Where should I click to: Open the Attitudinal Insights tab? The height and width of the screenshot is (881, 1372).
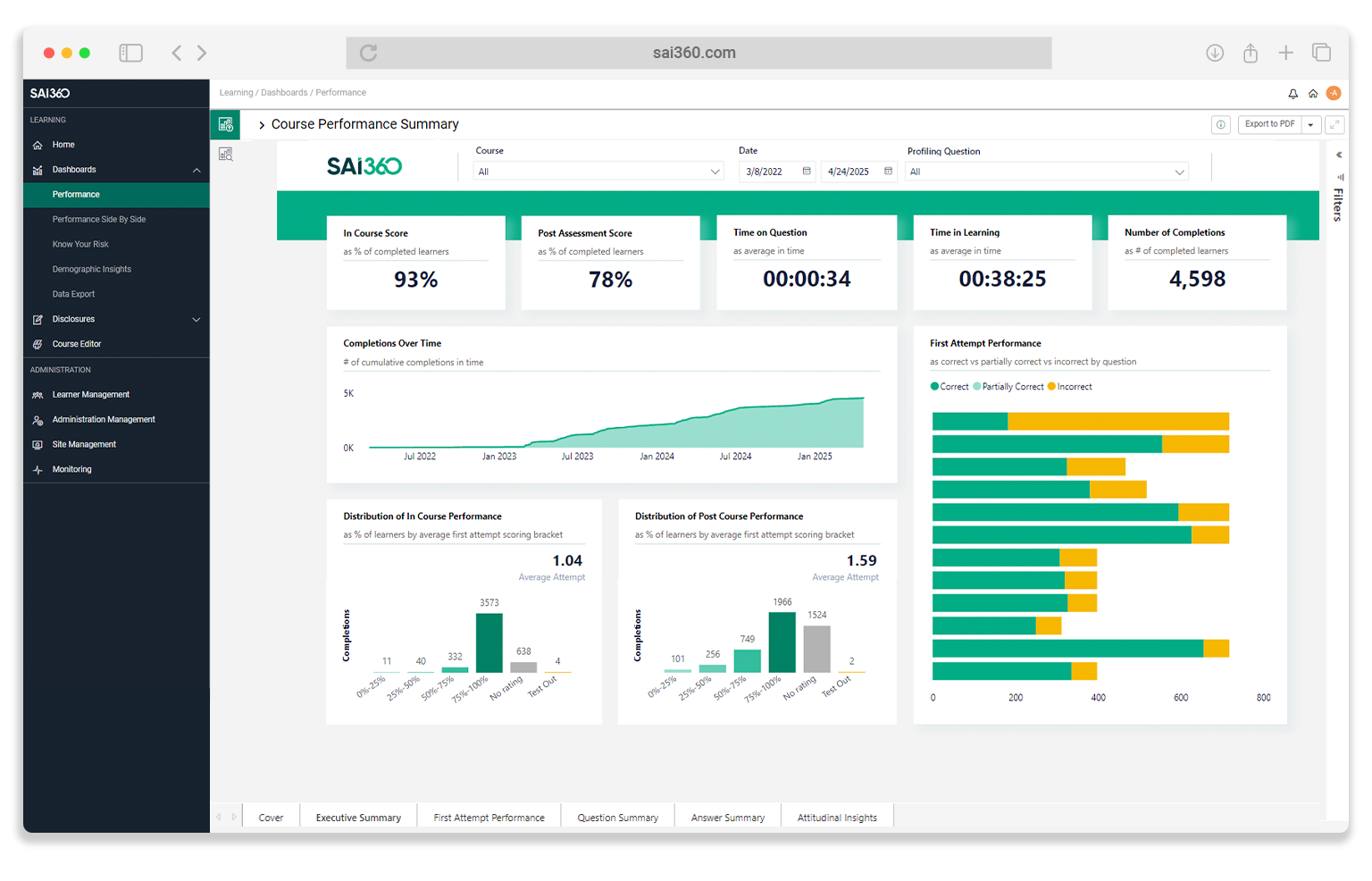click(x=837, y=817)
